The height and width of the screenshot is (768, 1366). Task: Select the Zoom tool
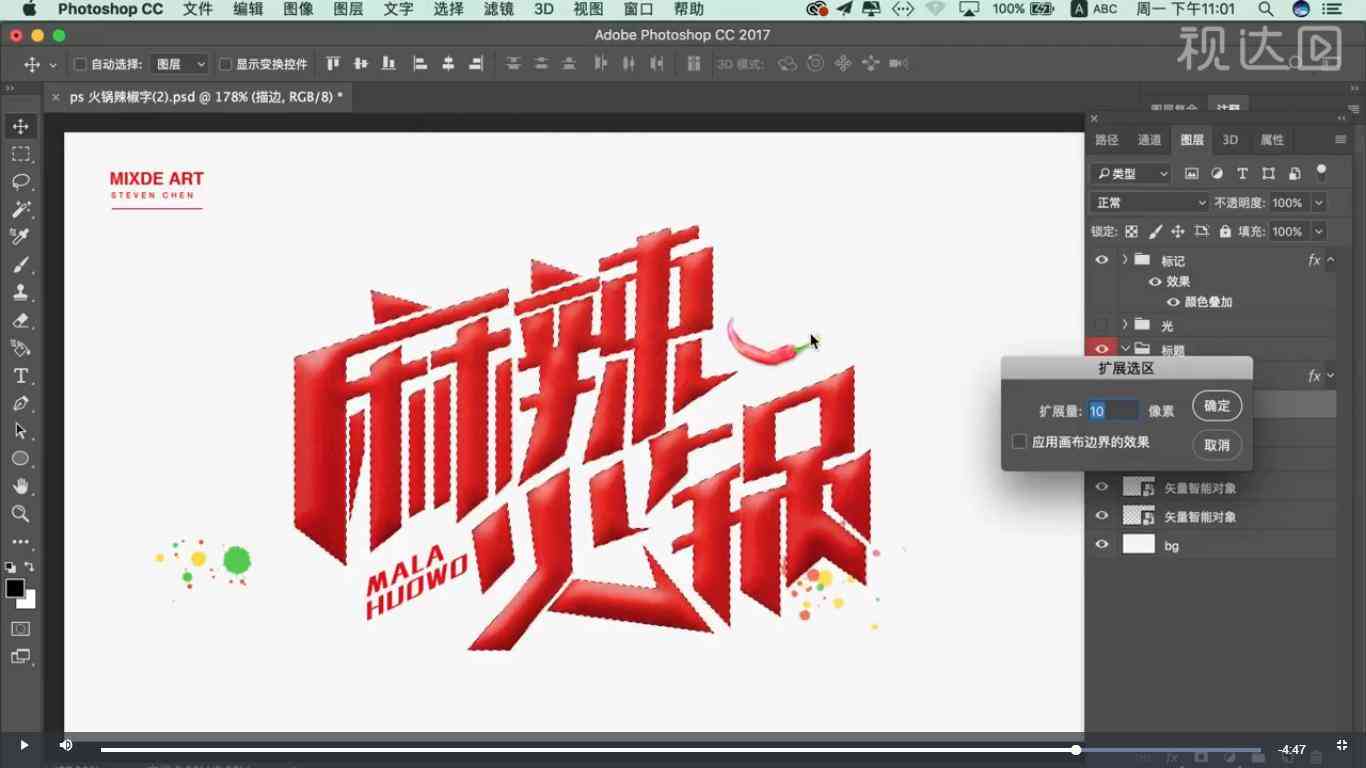(x=20, y=514)
